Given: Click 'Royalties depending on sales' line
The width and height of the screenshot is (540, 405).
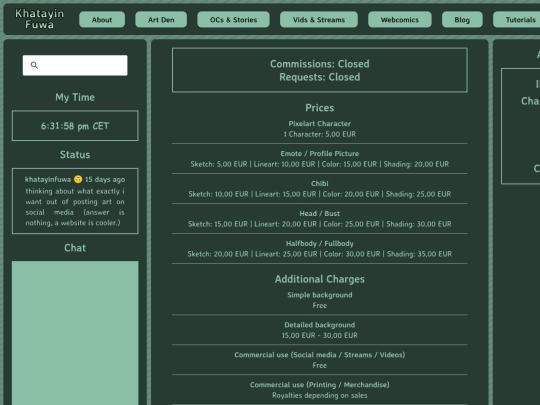Looking at the screenshot, I should (320, 395).
